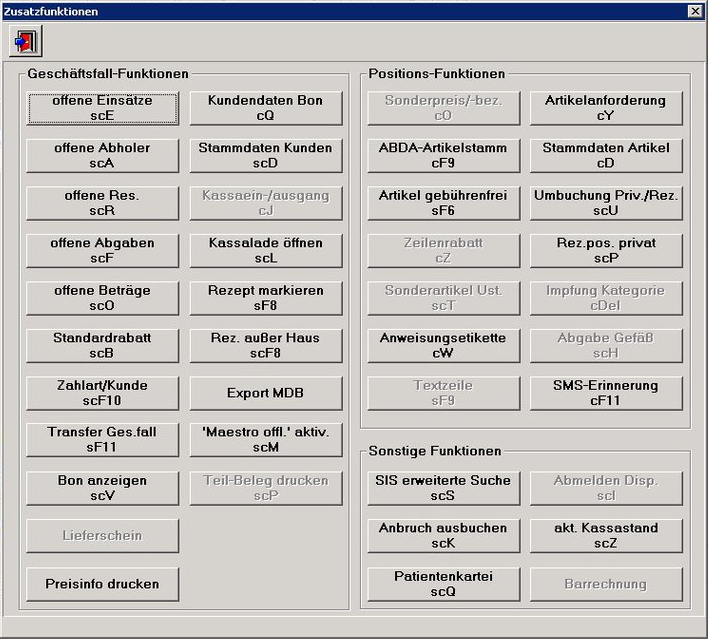
Task: Choose the Standardrabatt button
Action: tap(102, 345)
